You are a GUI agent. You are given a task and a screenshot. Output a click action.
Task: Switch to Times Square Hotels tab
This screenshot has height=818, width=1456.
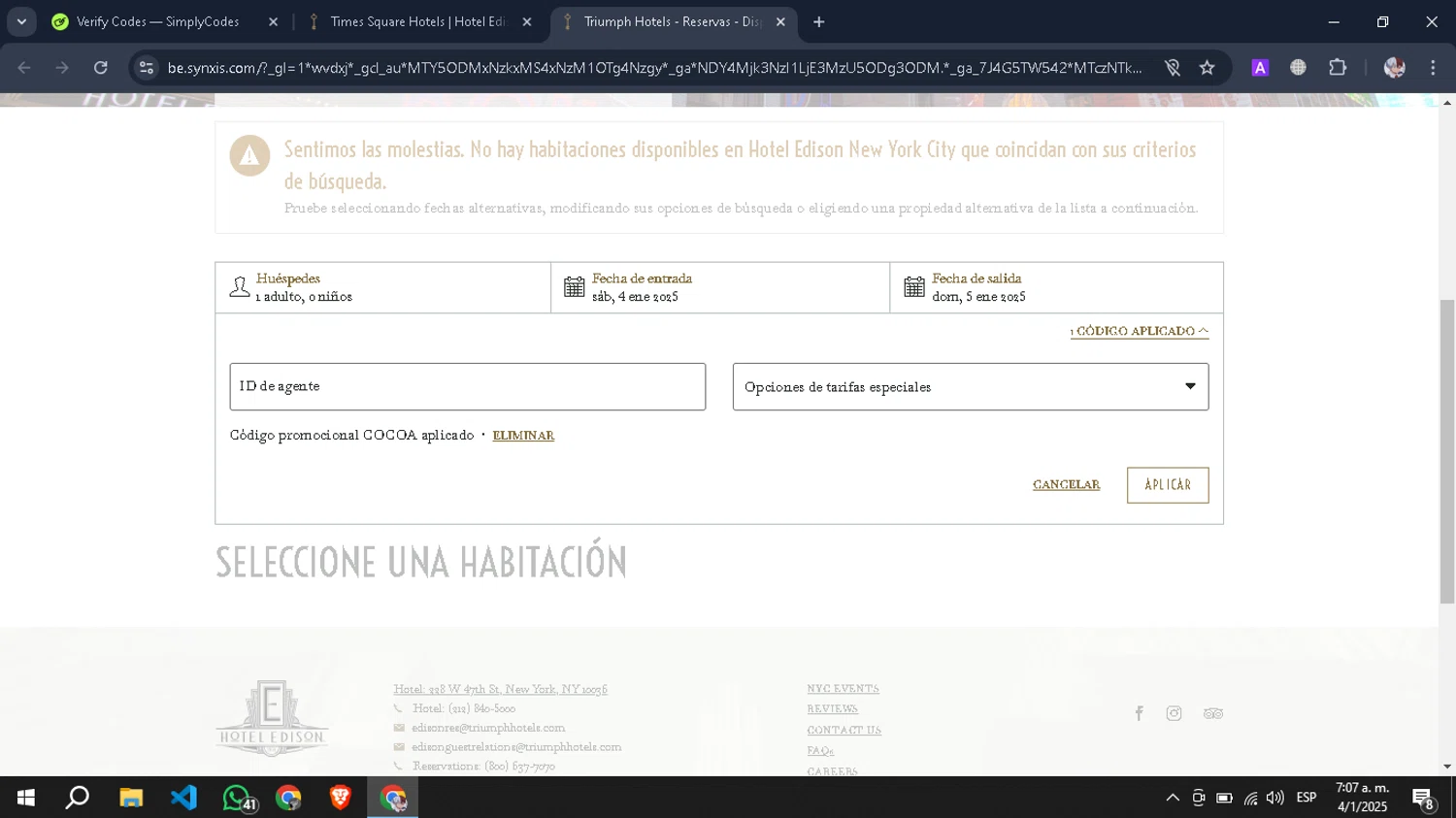(x=417, y=21)
